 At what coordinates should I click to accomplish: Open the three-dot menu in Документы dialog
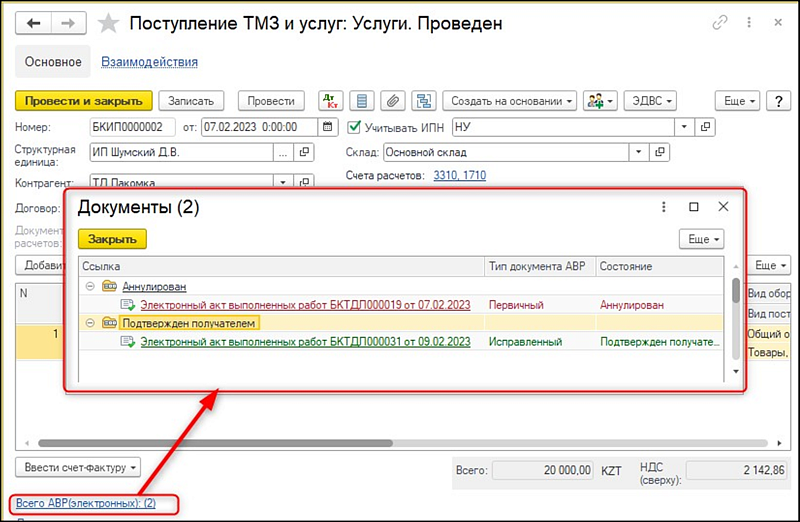[662, 207]
